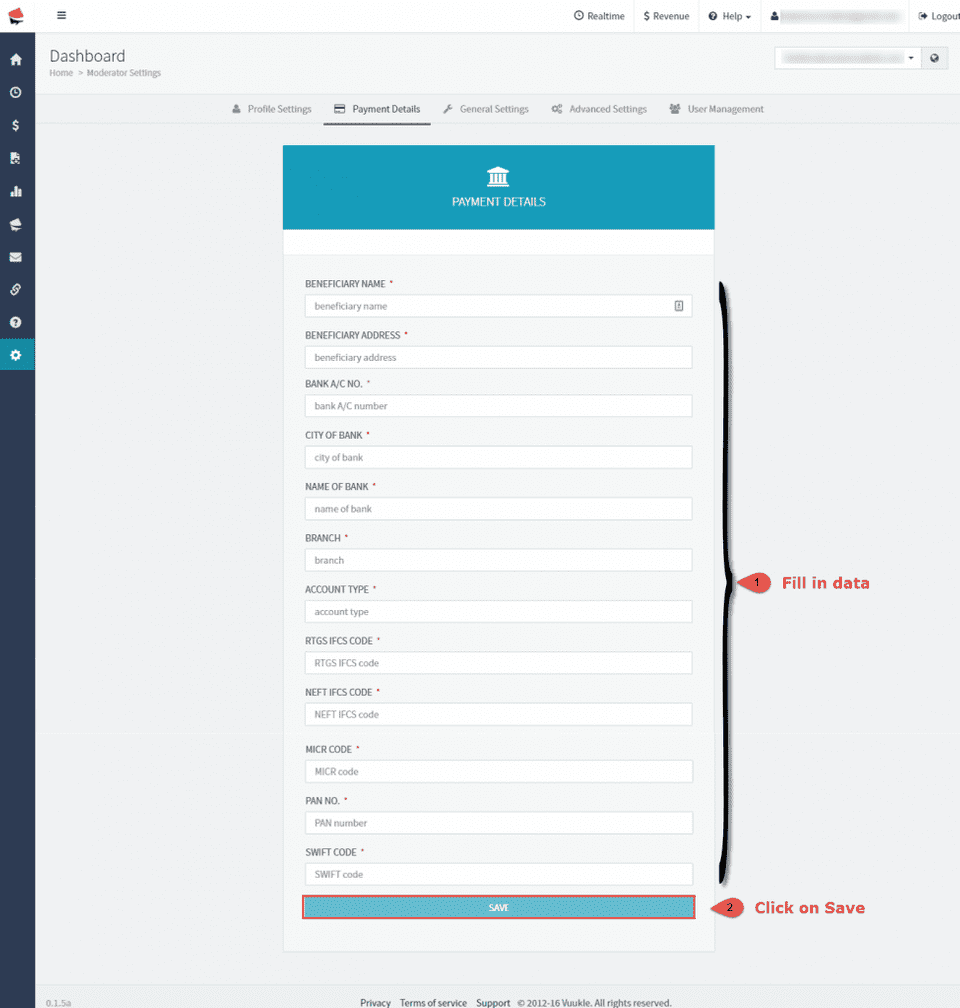
Task: Open the dollar earnings icon in sidebar
Action: coord(17,125)
